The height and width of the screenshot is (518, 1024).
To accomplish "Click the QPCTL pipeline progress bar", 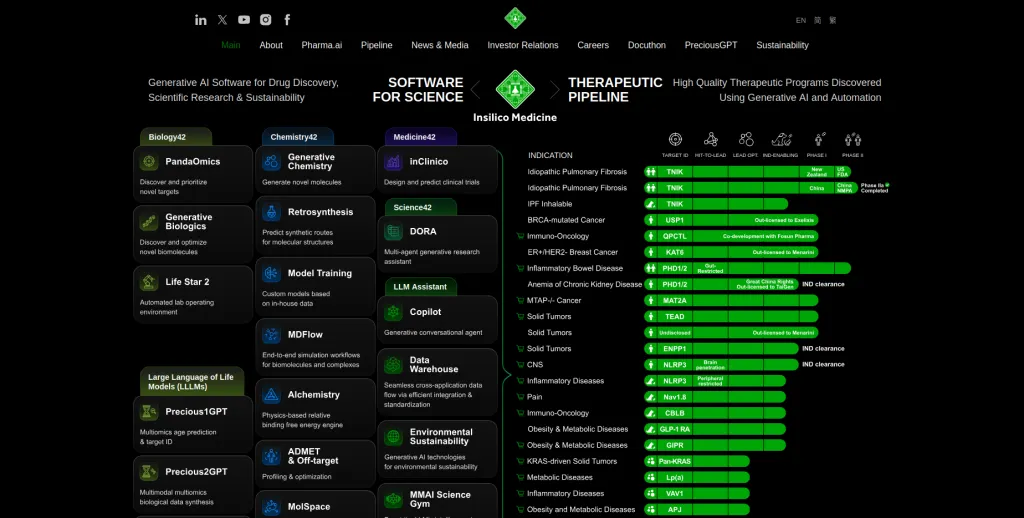I will (x=731, y=236).
